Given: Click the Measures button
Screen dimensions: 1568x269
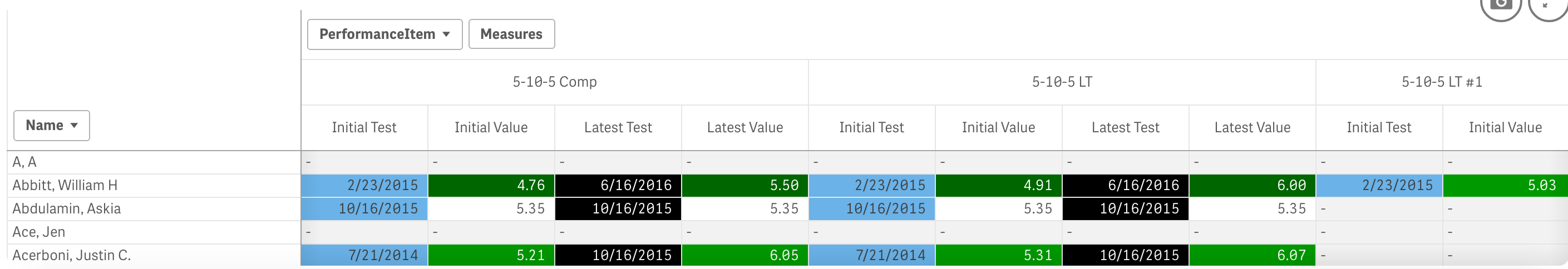Looking at the screenshot, I should [511, 34].
